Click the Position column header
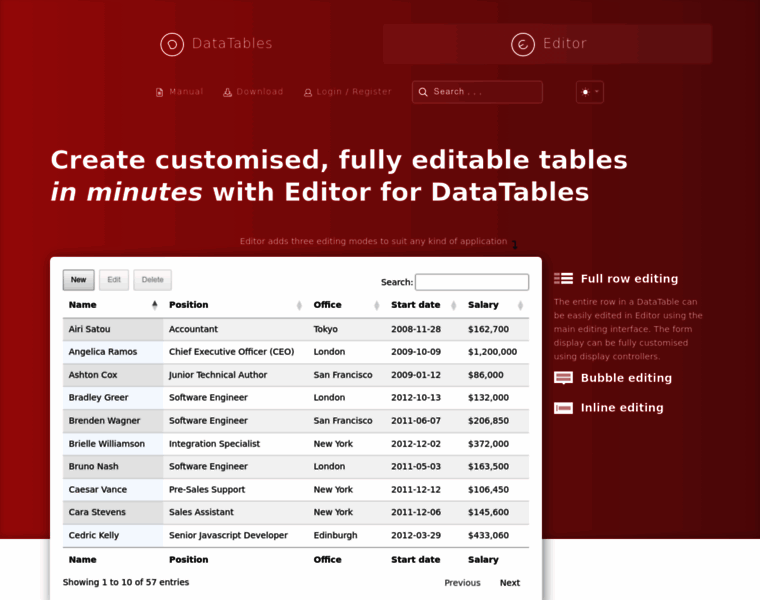Image resolution: width=760 pixels, height=600 pixels. [x=236, y=305]
